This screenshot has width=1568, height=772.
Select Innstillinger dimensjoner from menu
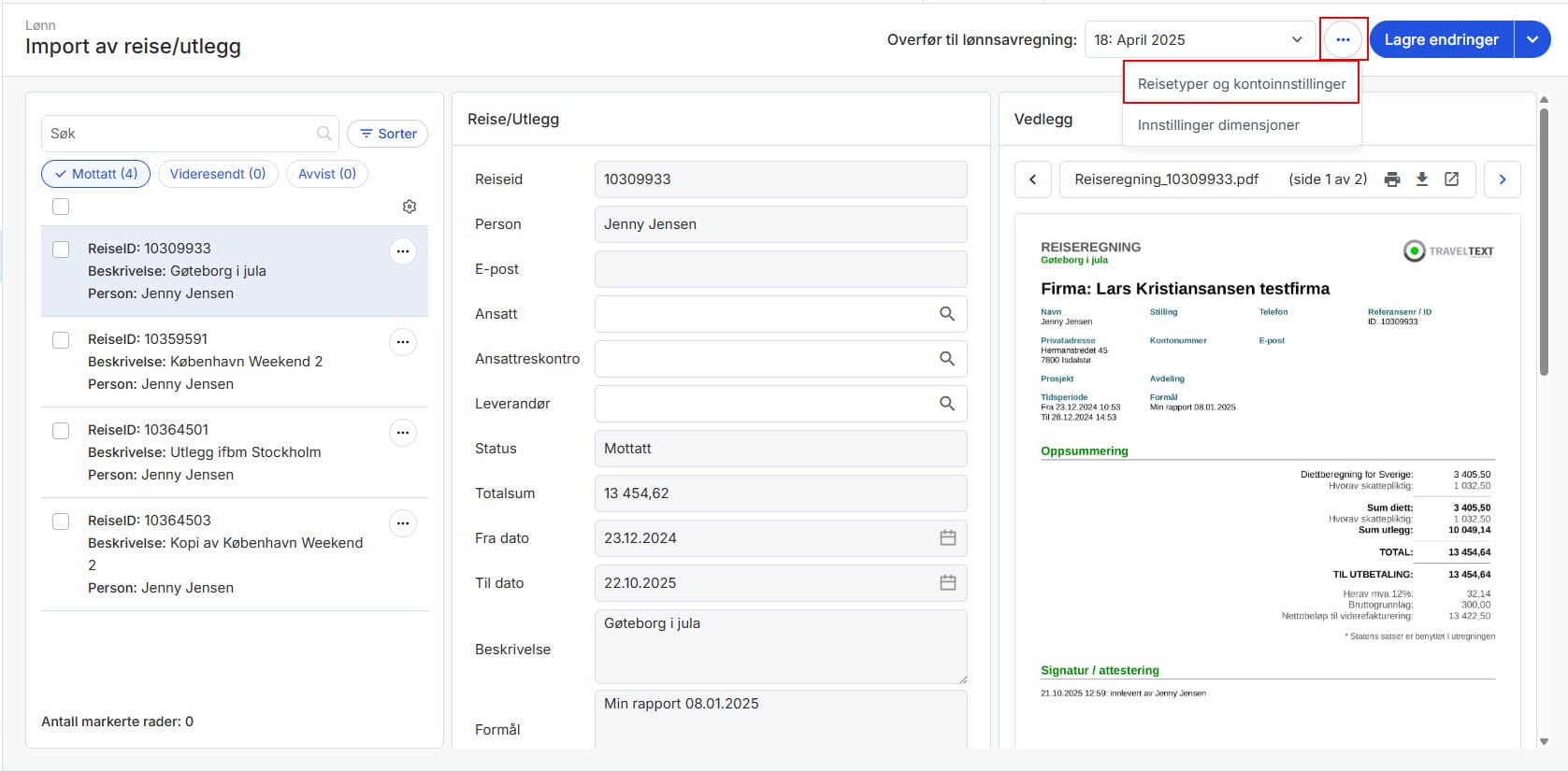click(x=1217, y=125)
